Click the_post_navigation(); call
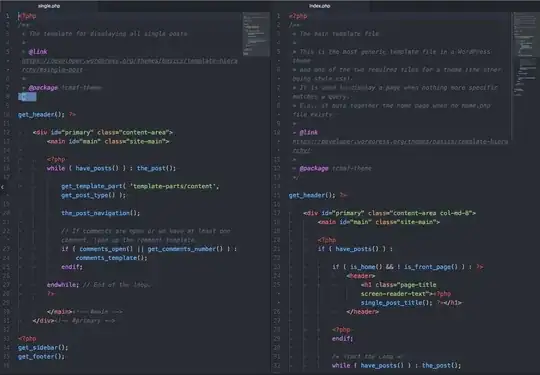Viewport: 540px width, 375px height. [101, 213]
